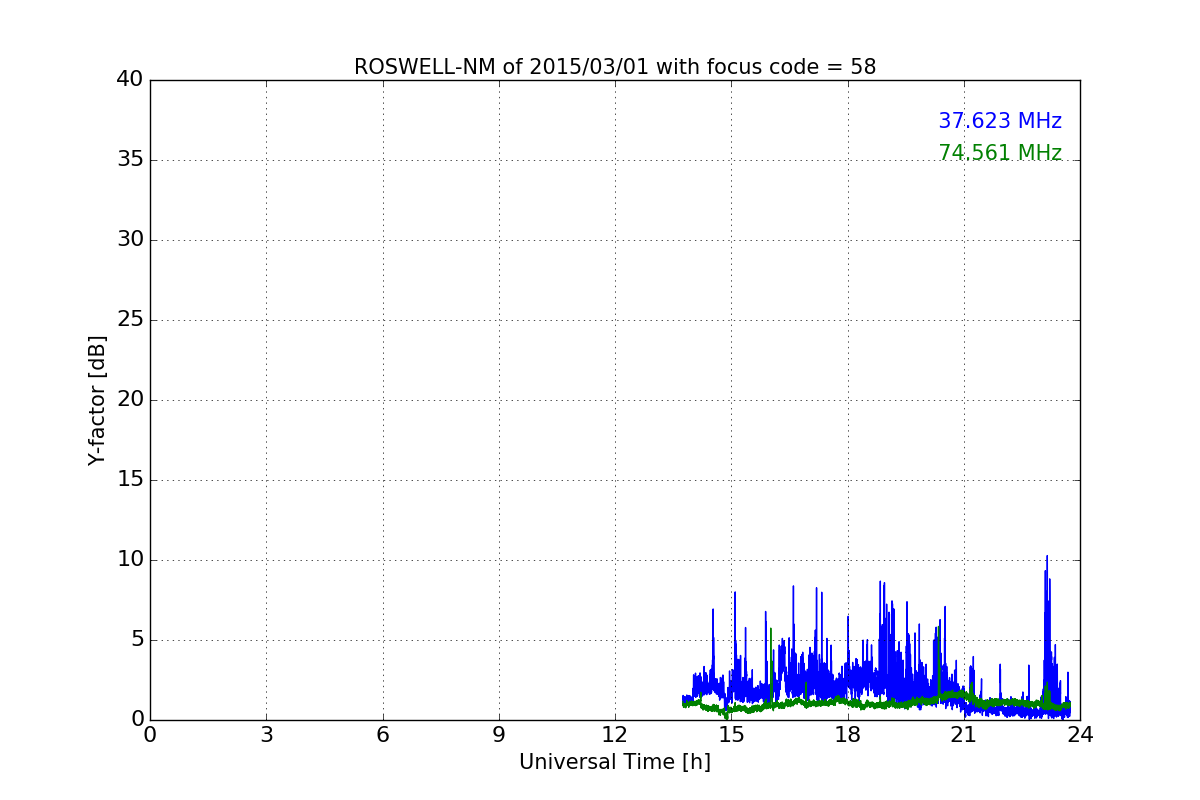The width and height of the screenshot is (1200, 800).
Task: Click y-axis tick label '20'
Action: [x=130, y=400]
